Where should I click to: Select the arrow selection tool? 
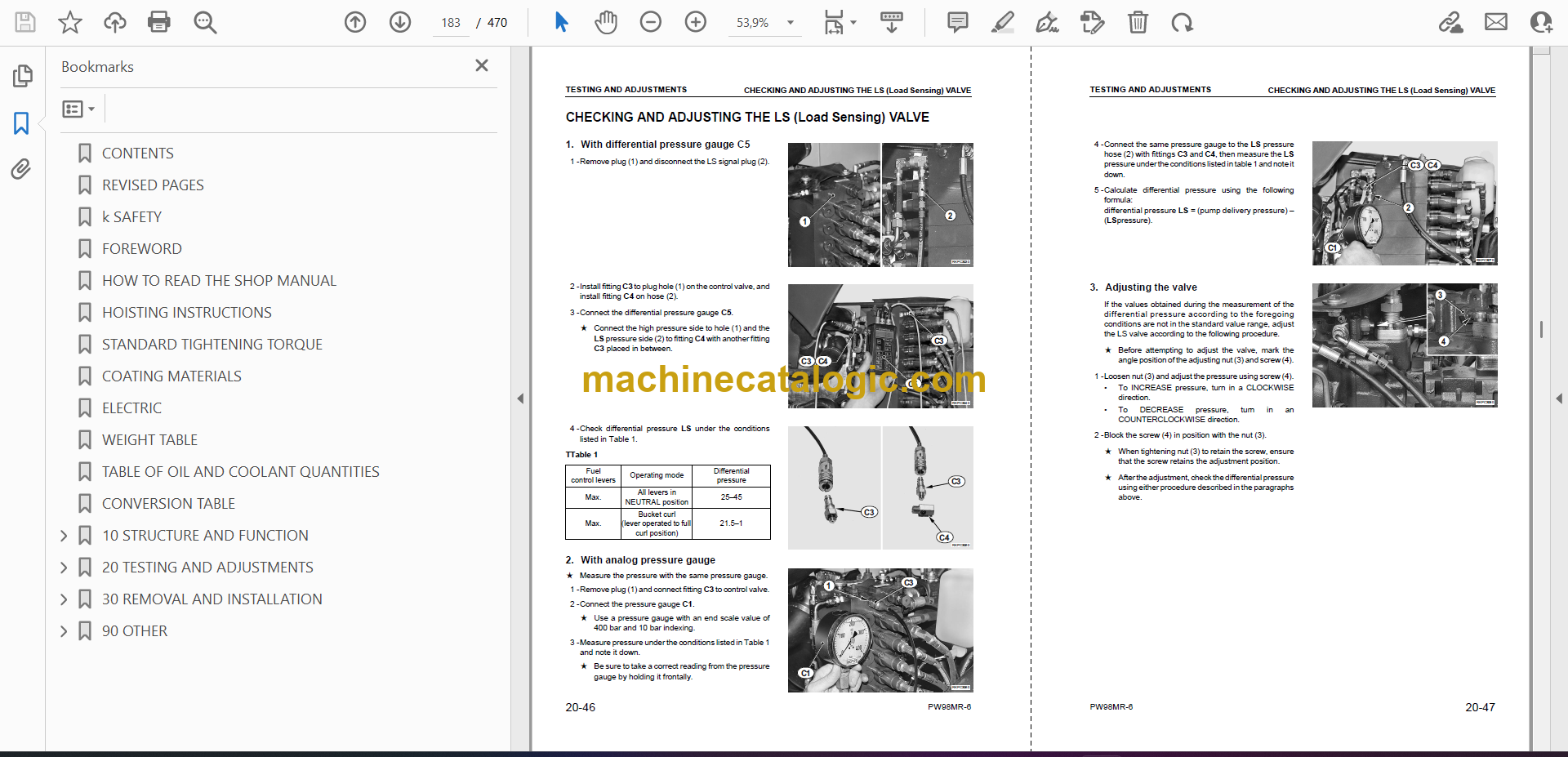click(561, 22)
